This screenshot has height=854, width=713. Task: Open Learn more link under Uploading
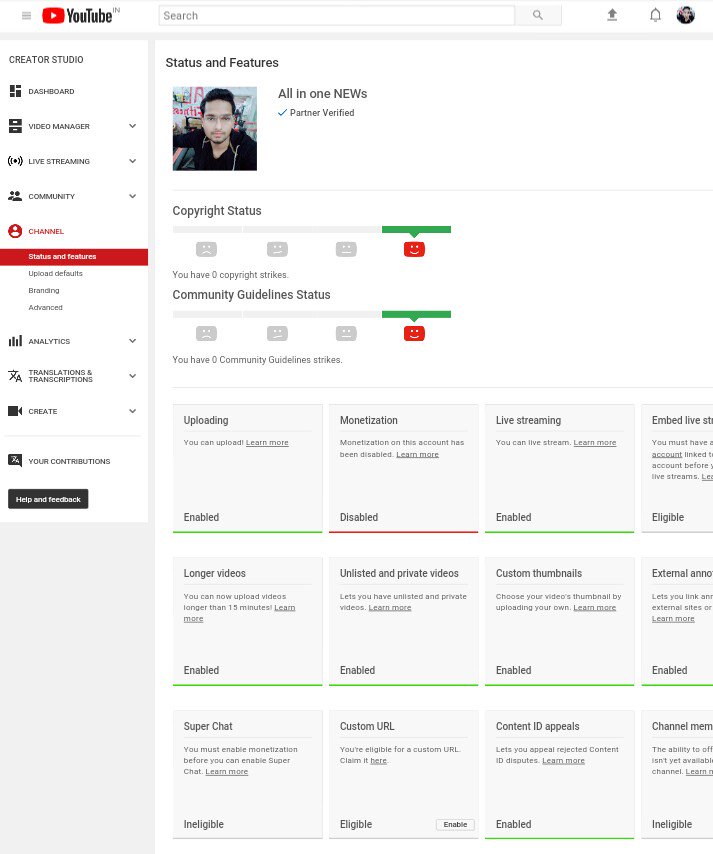pyautogui.click(x=267, y=443)
